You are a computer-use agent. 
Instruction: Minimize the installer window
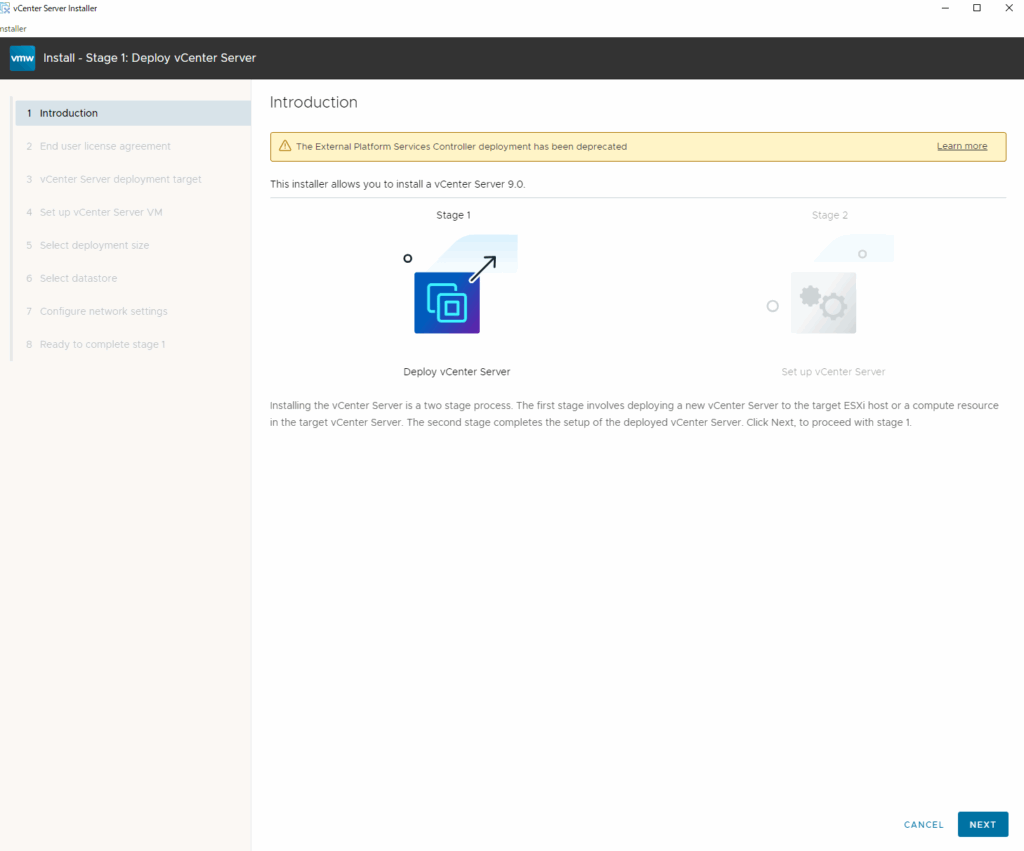(x=944, y=8)
